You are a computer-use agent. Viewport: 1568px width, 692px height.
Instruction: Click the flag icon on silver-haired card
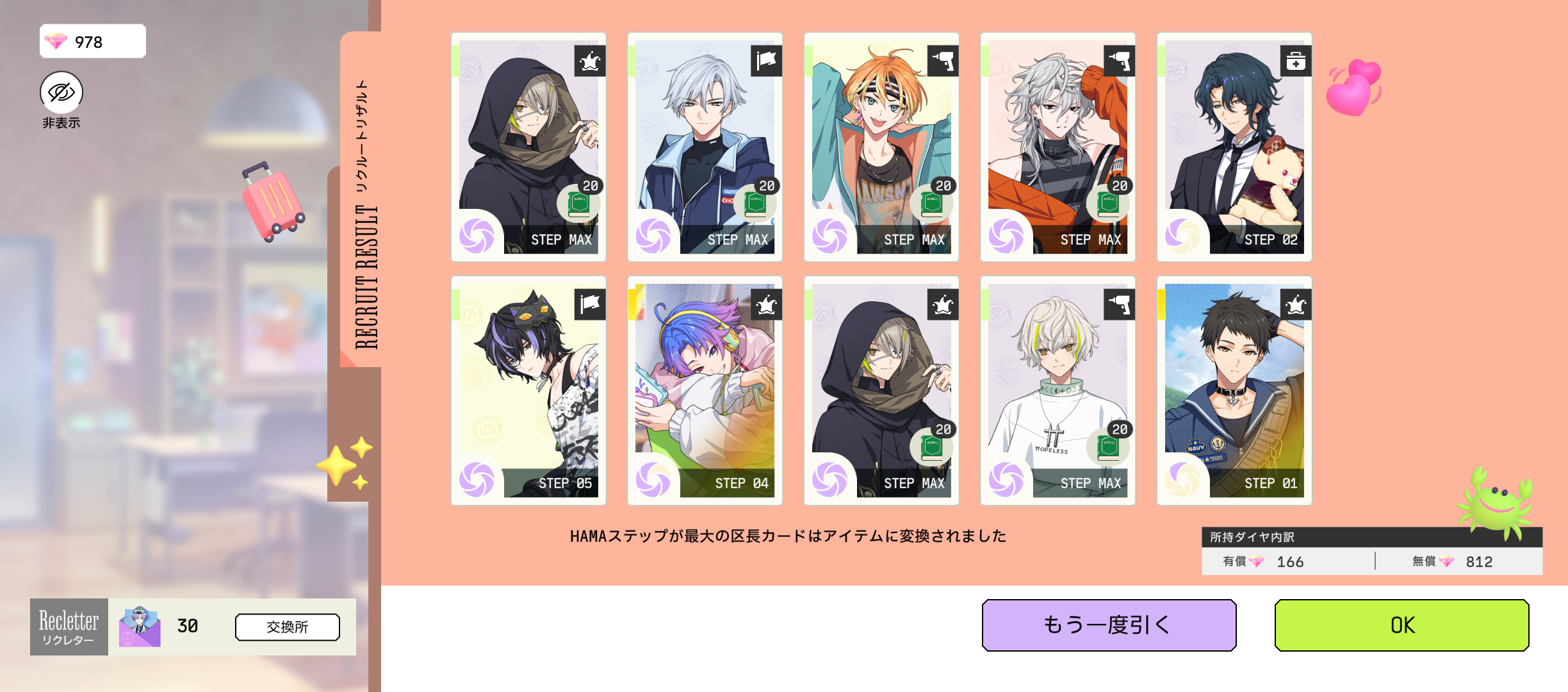[766, 62]
